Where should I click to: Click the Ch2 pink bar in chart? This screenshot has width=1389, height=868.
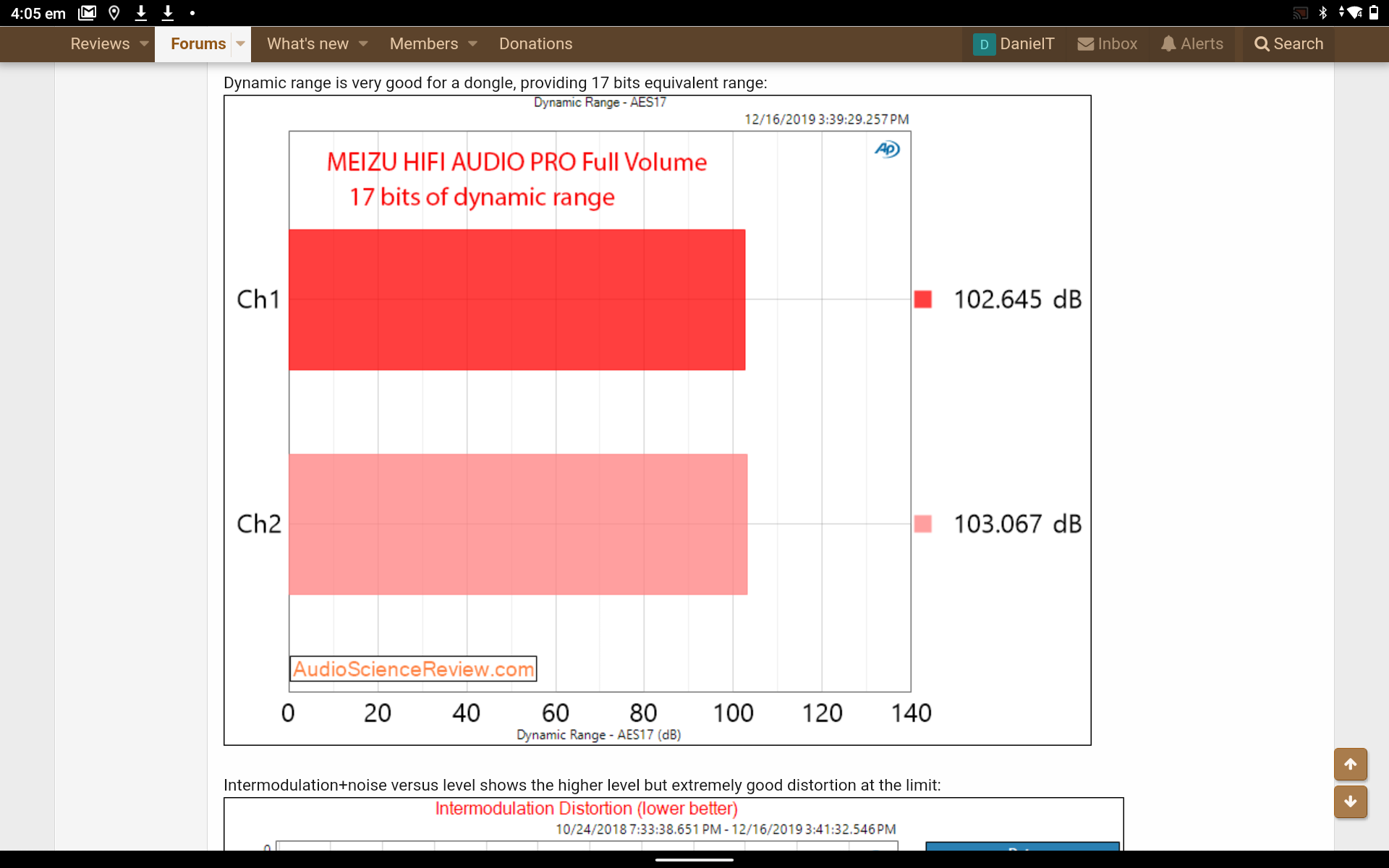pos(518,524)
